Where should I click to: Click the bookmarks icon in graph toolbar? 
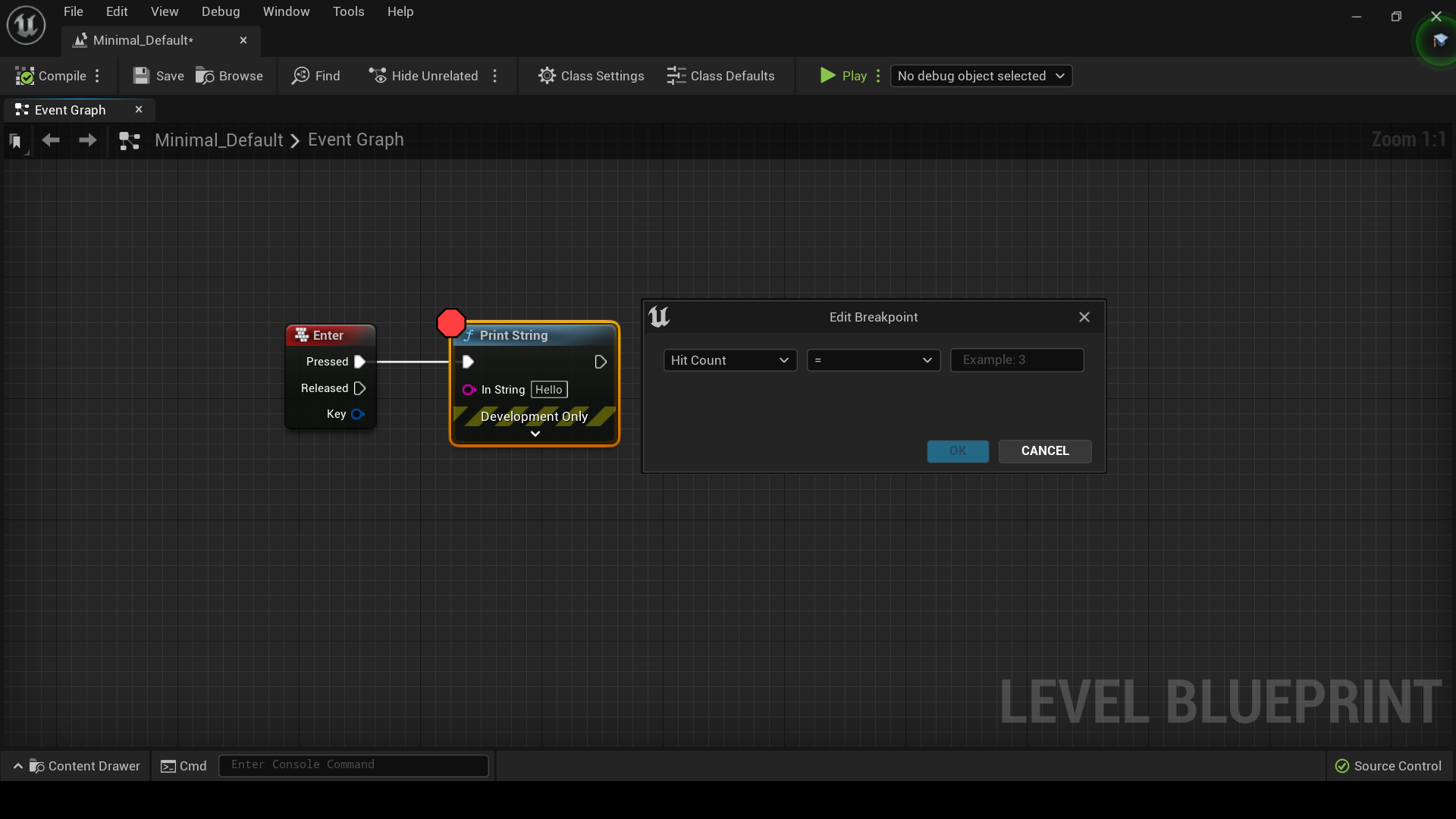(x=16, y=140)
